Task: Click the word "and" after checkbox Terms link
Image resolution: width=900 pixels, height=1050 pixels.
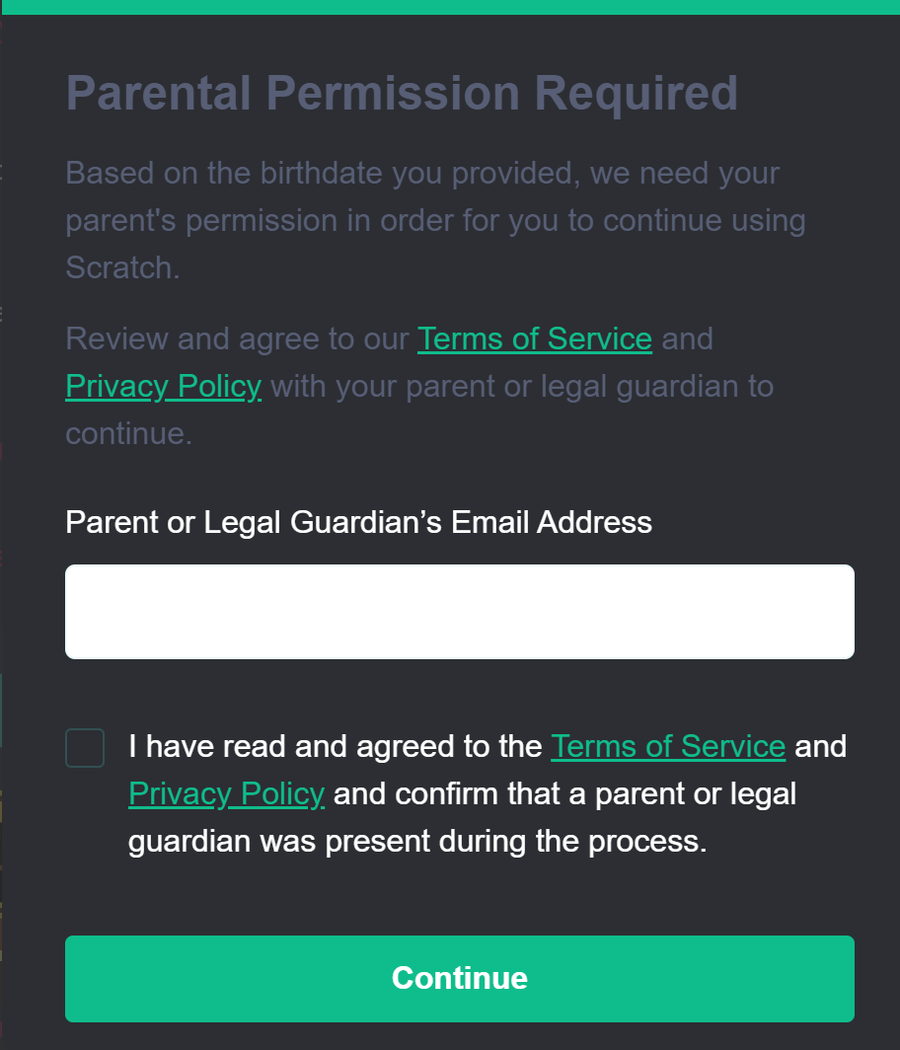Action: coord(820,746)
